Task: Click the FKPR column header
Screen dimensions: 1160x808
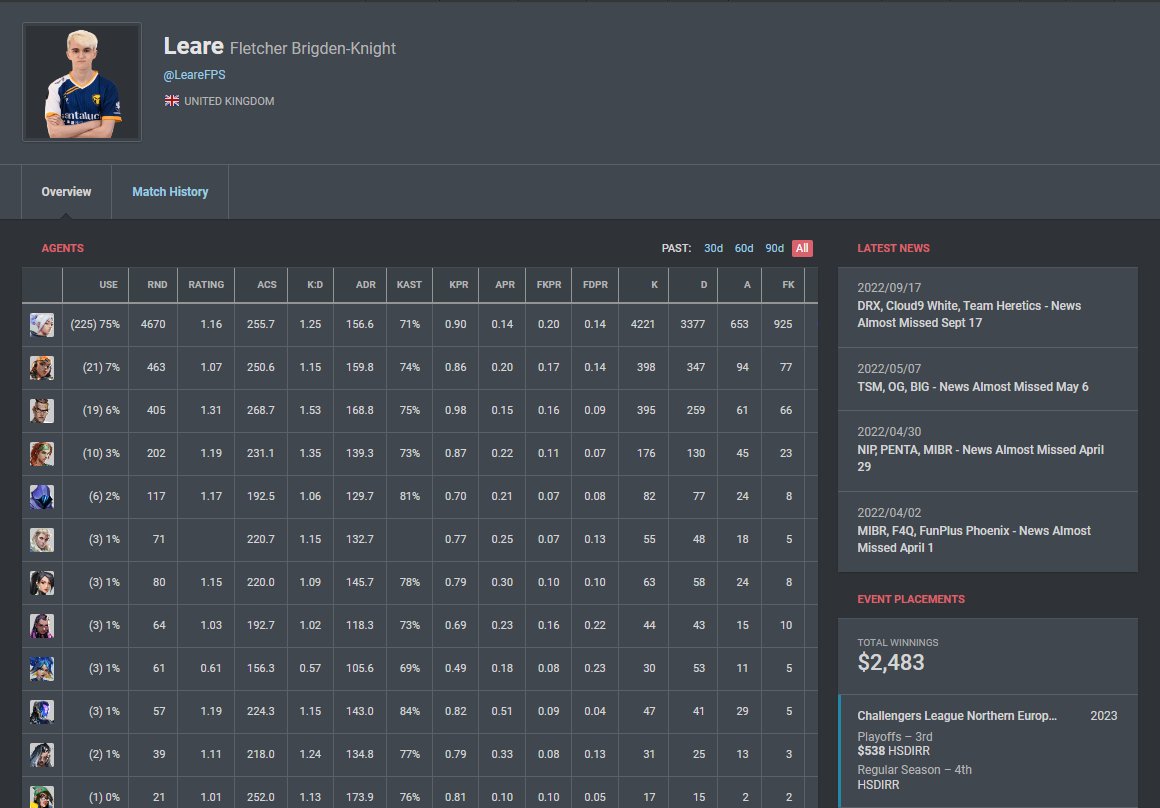Action: [x=549, y=285]
